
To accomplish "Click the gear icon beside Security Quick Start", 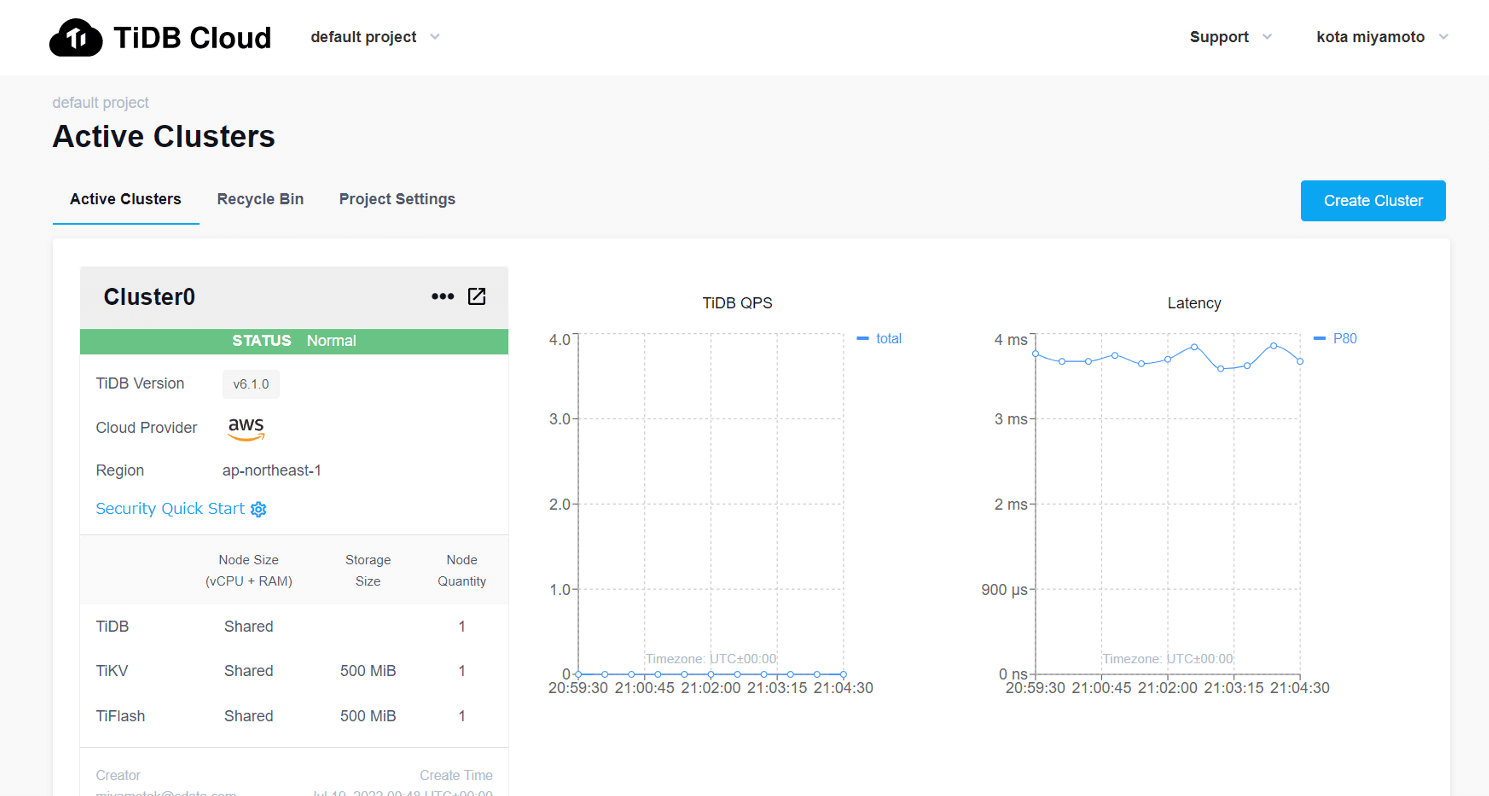I will (x=259, y=509).
